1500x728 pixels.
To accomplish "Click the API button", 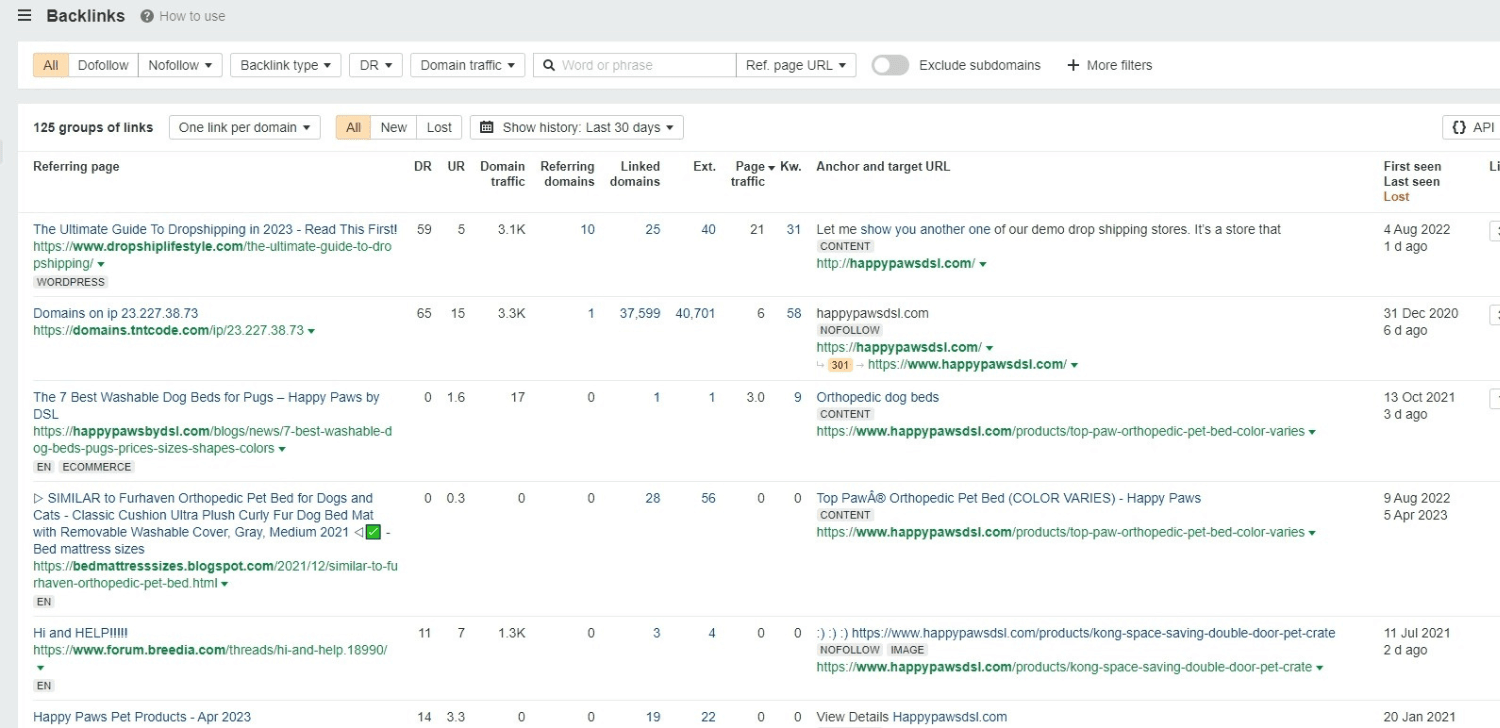I will (1473, 127).
